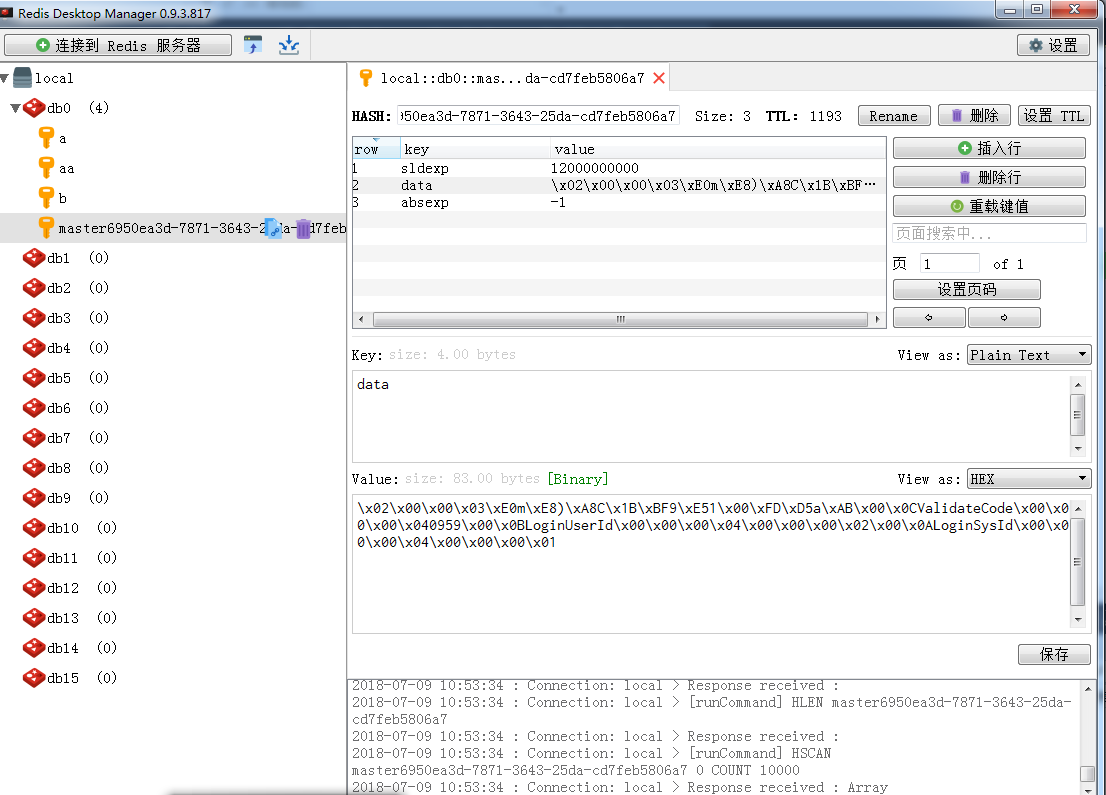Click the value area vertical scrollbar
Image resolution: width=1106 pixels, height=795 pixels.
click(x=1077, y=562)
